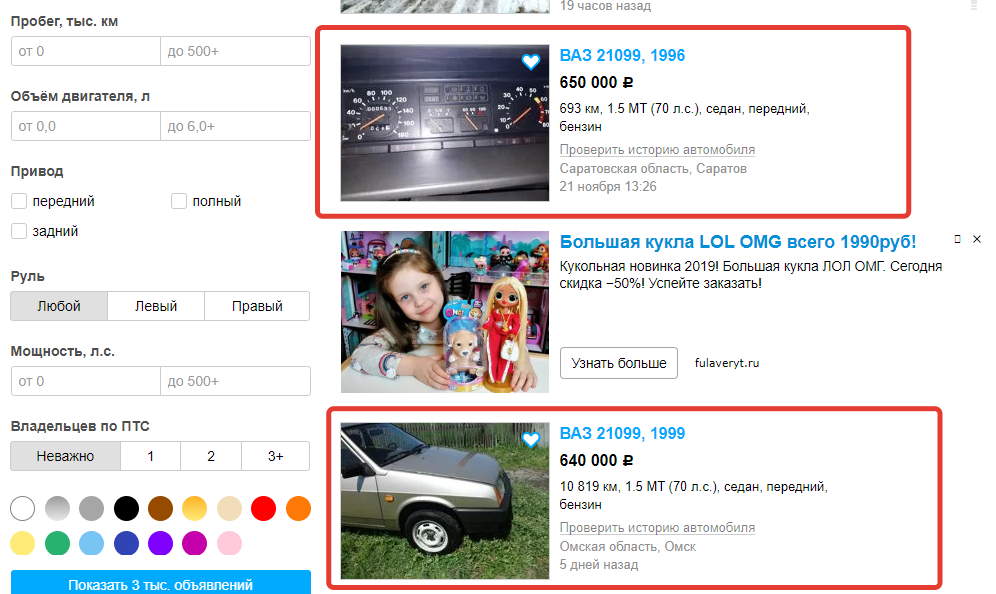Open ad info icon beside close button
Image resolution: width=996 pixels, height=594 pixels.
click(957, 239)
